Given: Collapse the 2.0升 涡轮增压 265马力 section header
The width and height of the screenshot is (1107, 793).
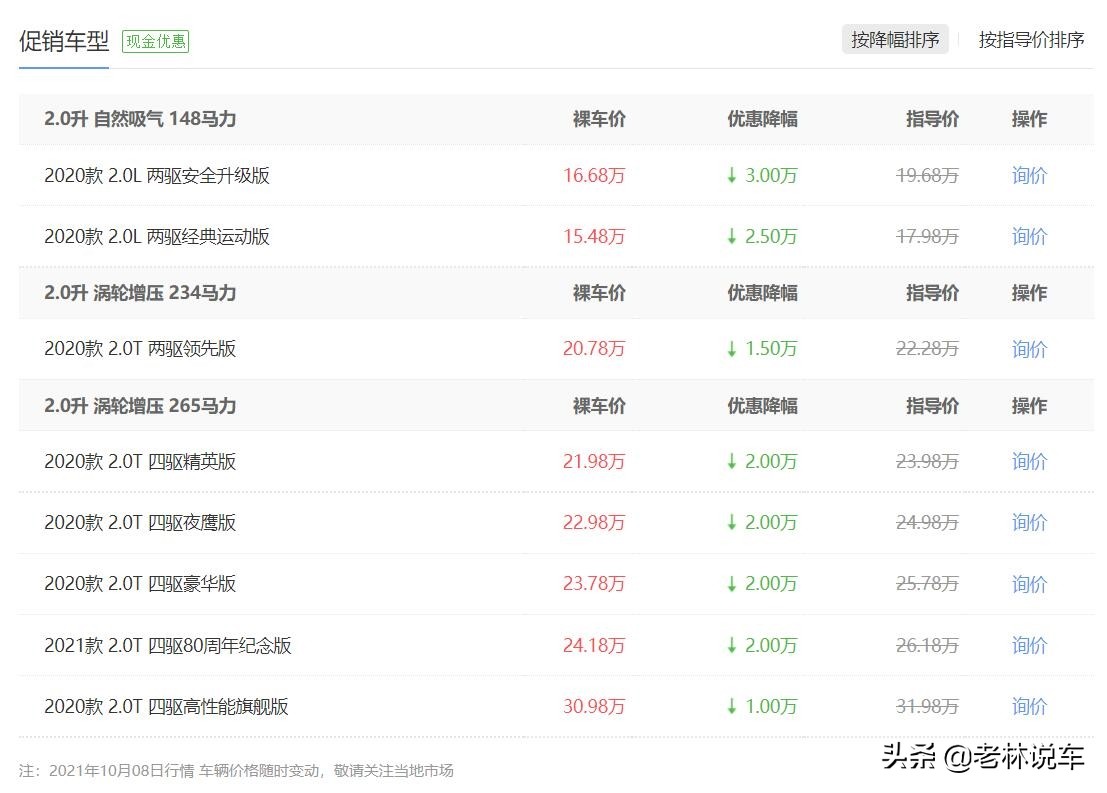Looking at the screenshot, I should (140, 406).
